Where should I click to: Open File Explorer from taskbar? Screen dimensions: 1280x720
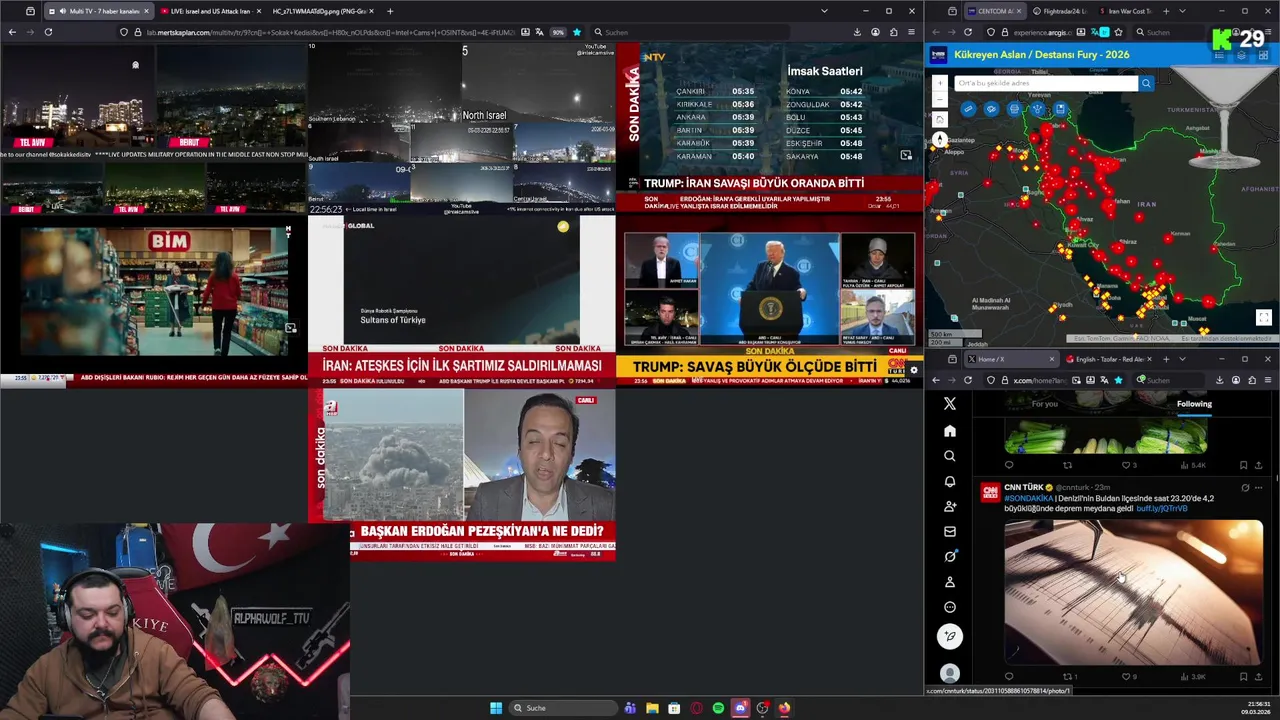pos(652,708)
